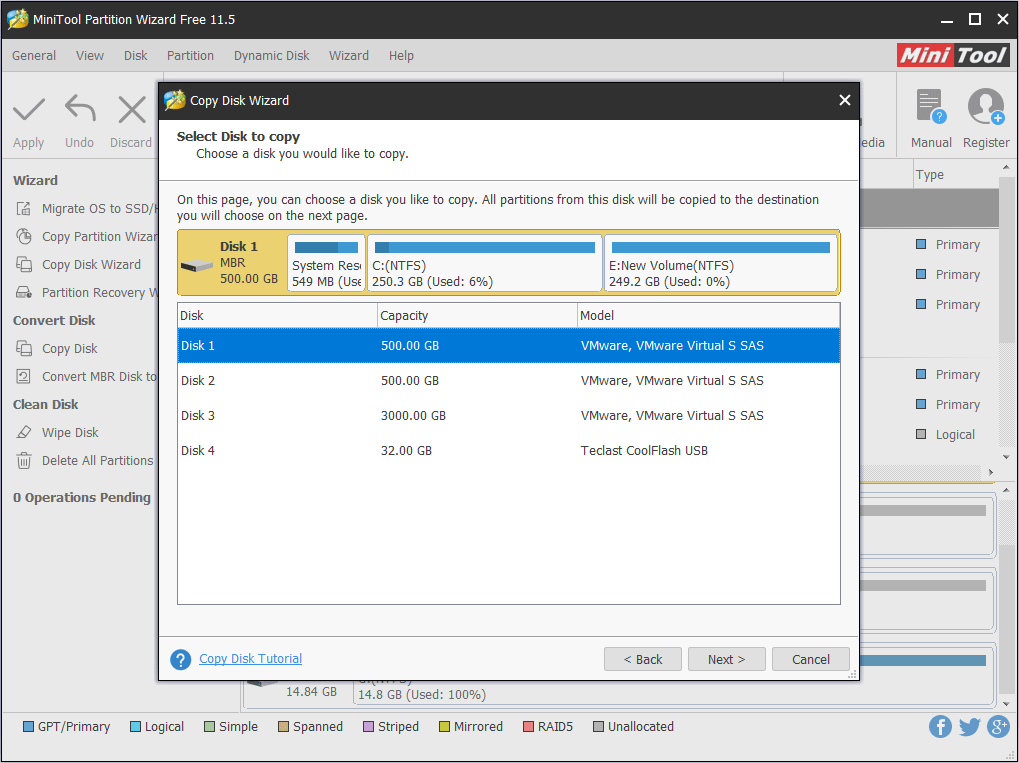Click the Simple legend swatch
The image size is (1019, 763).
pos(209,727)
